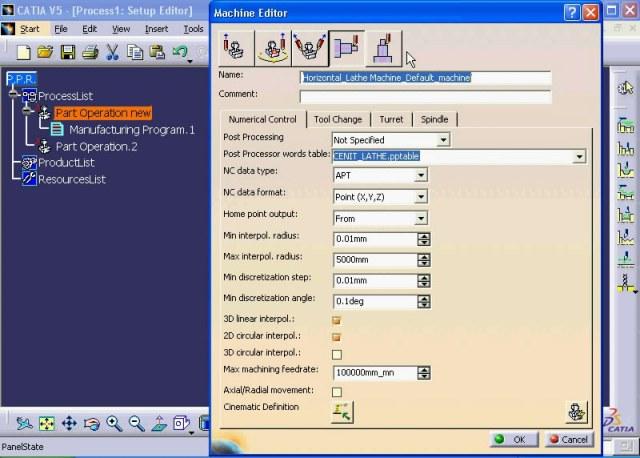Click the Zoom In magnifier icon
The image size is (640, 458).
click(114, 424)
